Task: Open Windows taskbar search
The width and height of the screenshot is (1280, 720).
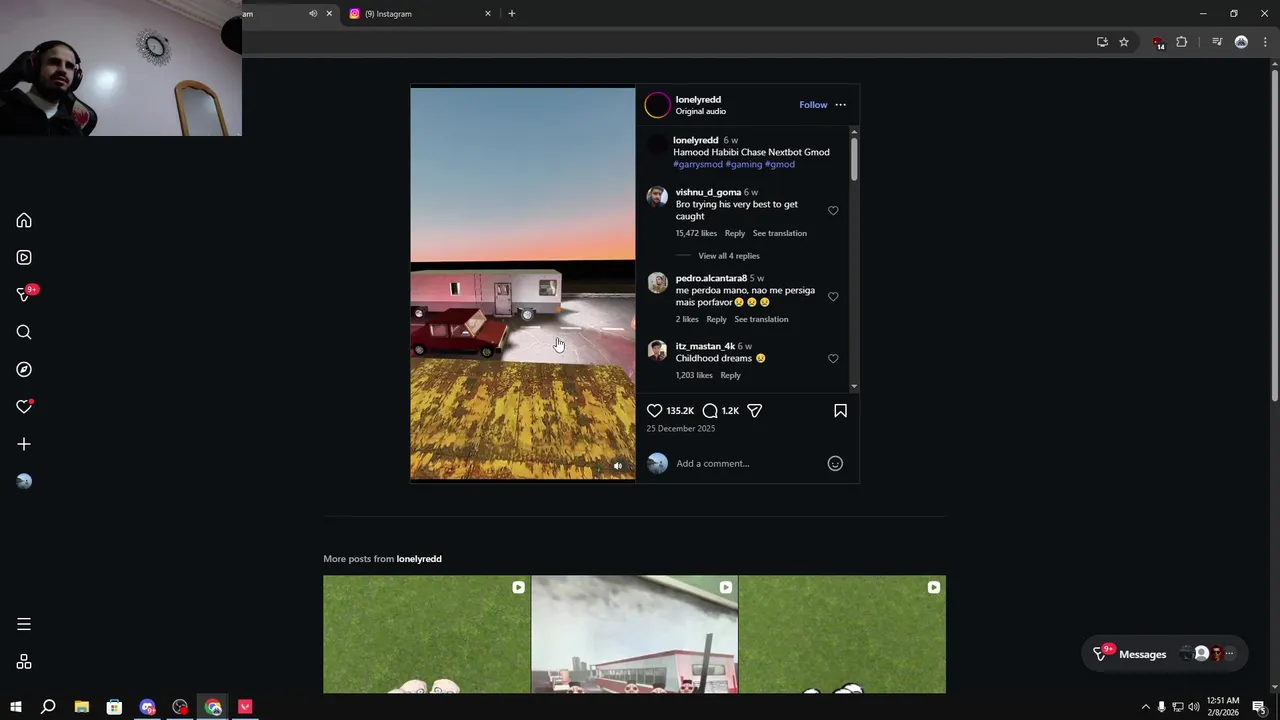Action: pyautogui.click(x=48, y=707)
